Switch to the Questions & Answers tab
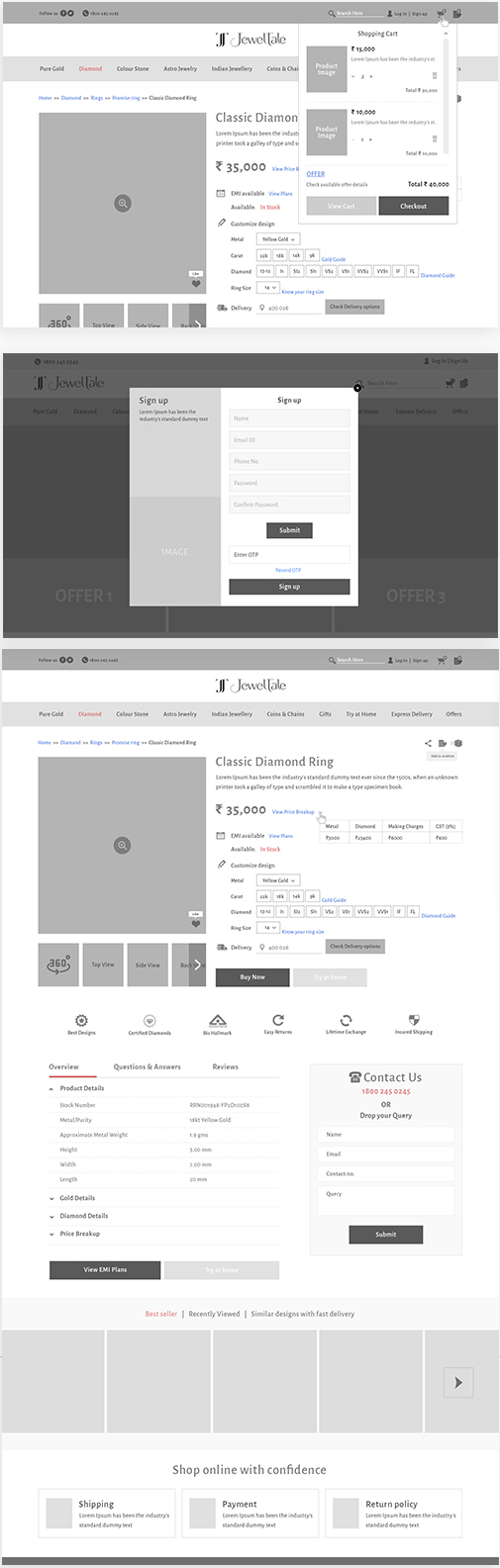500x1568 pixels. coord(148,1066)
